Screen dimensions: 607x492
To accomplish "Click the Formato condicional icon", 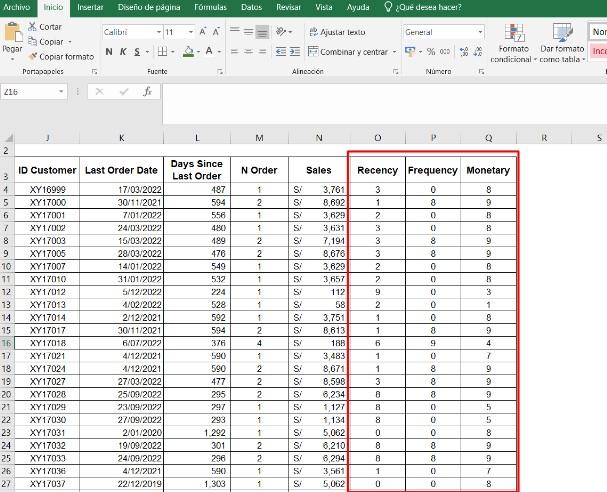I will pos(514,32).
